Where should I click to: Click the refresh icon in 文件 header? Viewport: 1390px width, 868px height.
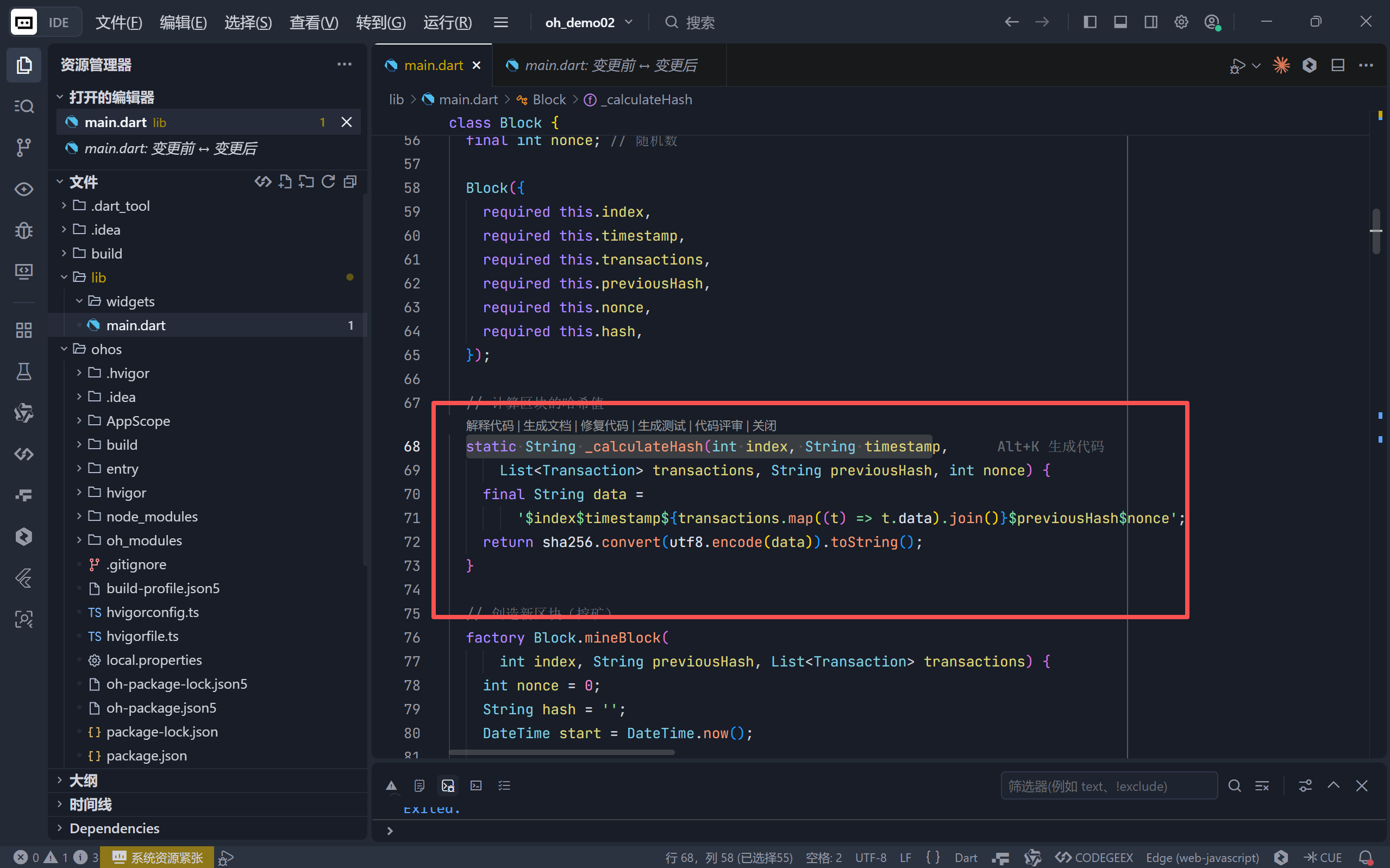(328, 182)
